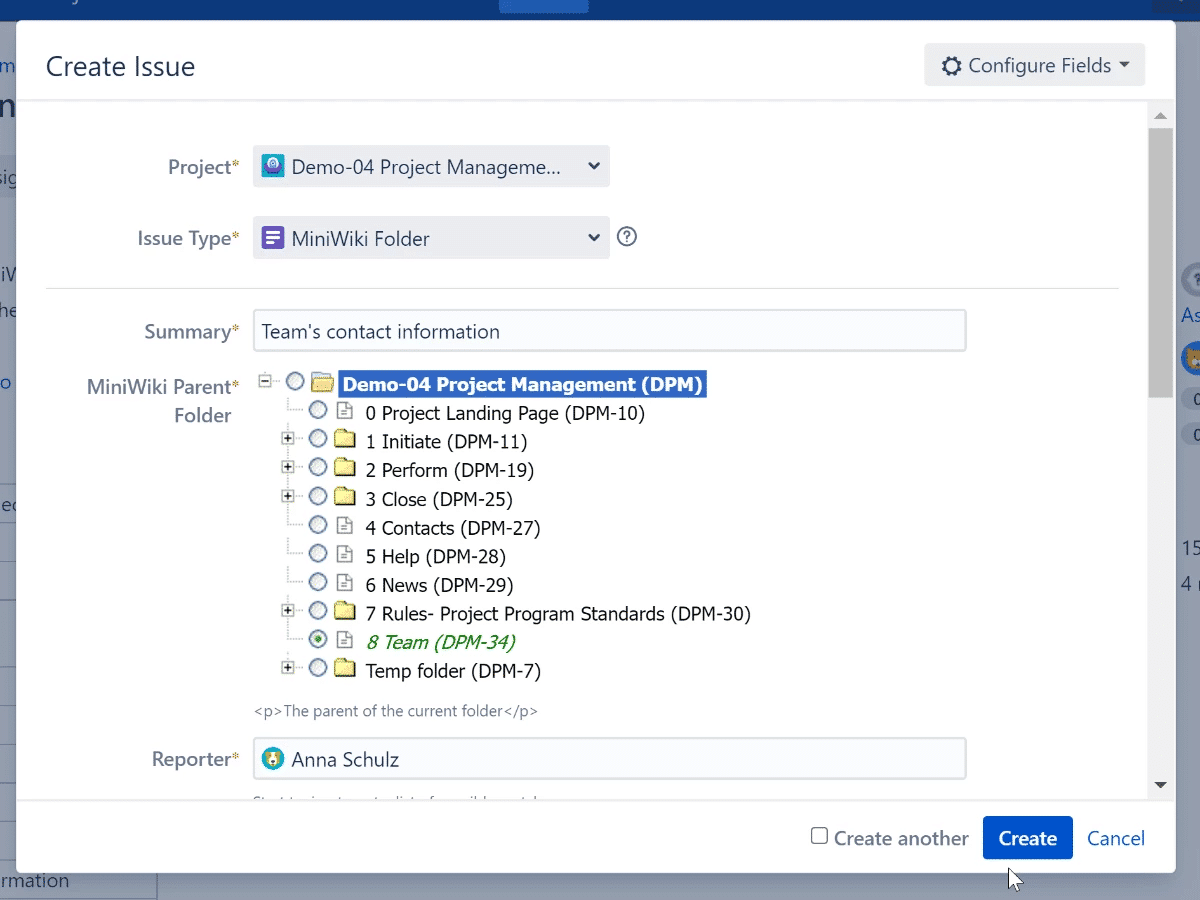Viewport: 1200px width, 900px height.
Task: Click the Create button
Action: tap(1027, 838)
